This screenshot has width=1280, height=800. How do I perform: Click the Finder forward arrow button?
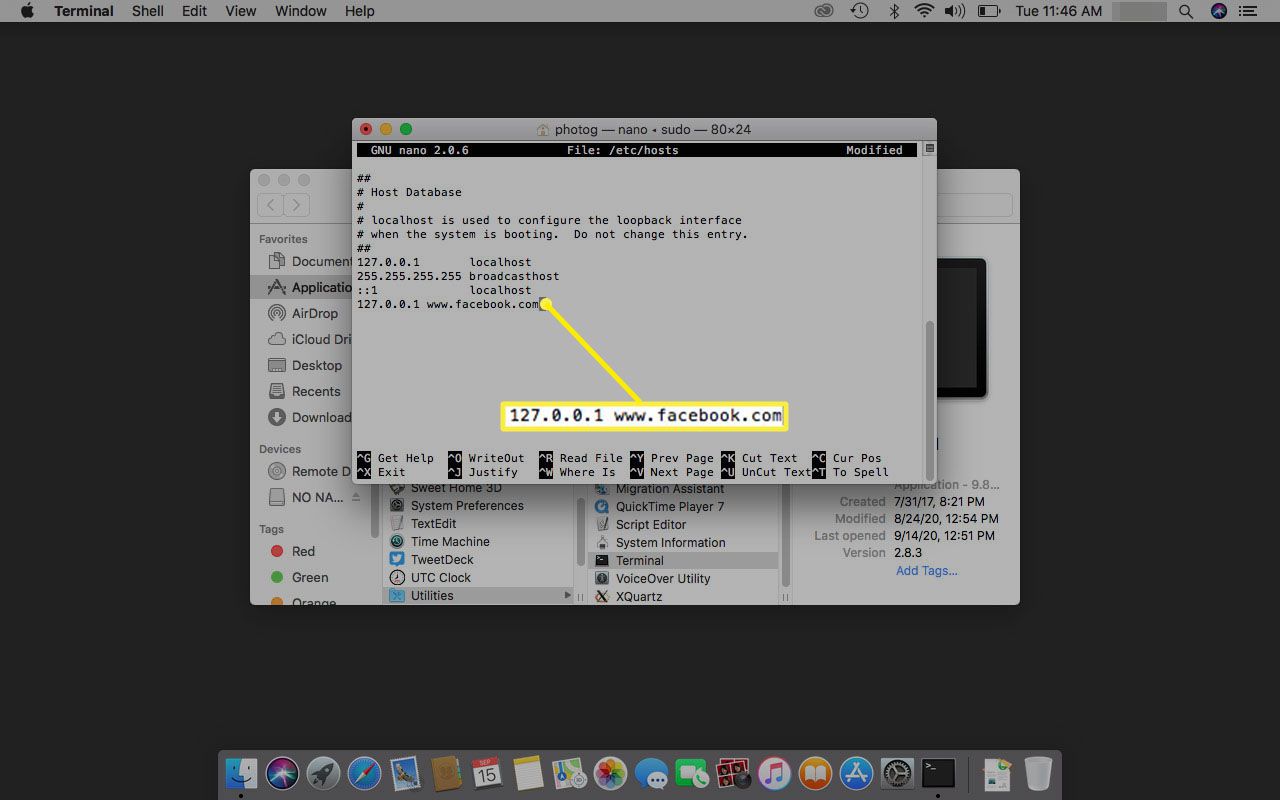click(297, 205)
